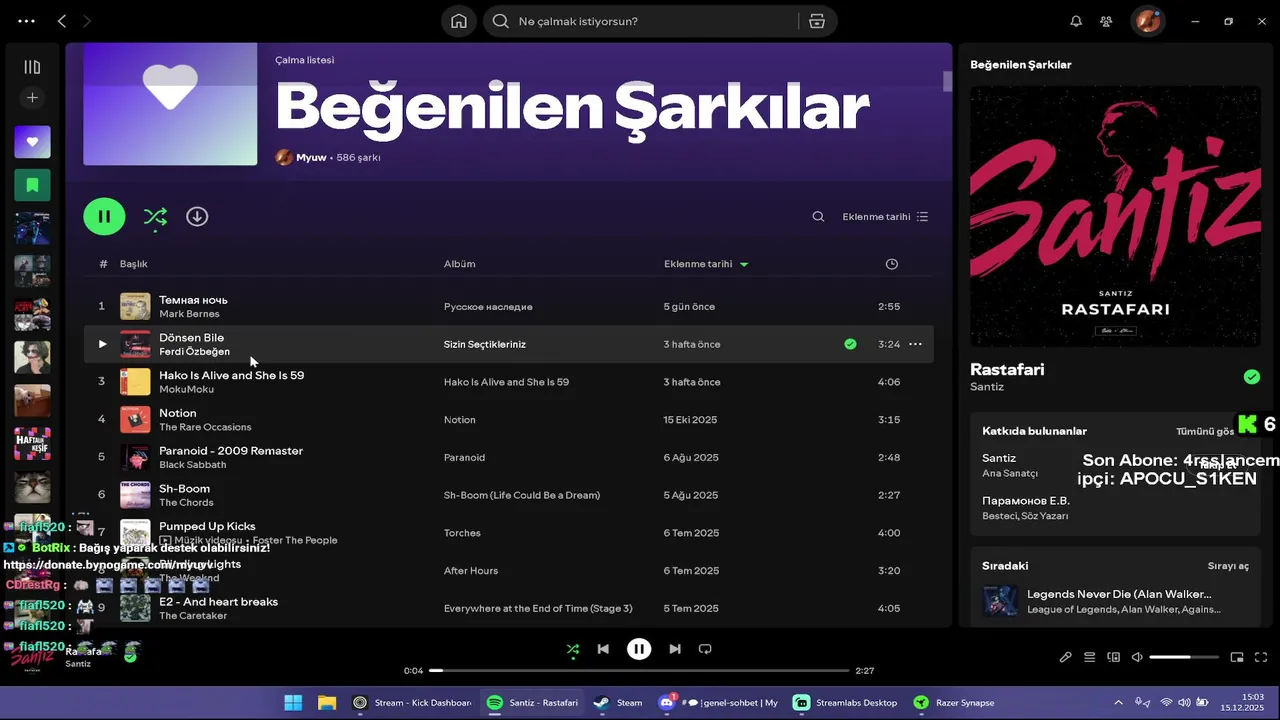Mute with the speaker volume icon
This screenshot has height=720, width=1280.
pyautogui.click(x=1137, y=657)
